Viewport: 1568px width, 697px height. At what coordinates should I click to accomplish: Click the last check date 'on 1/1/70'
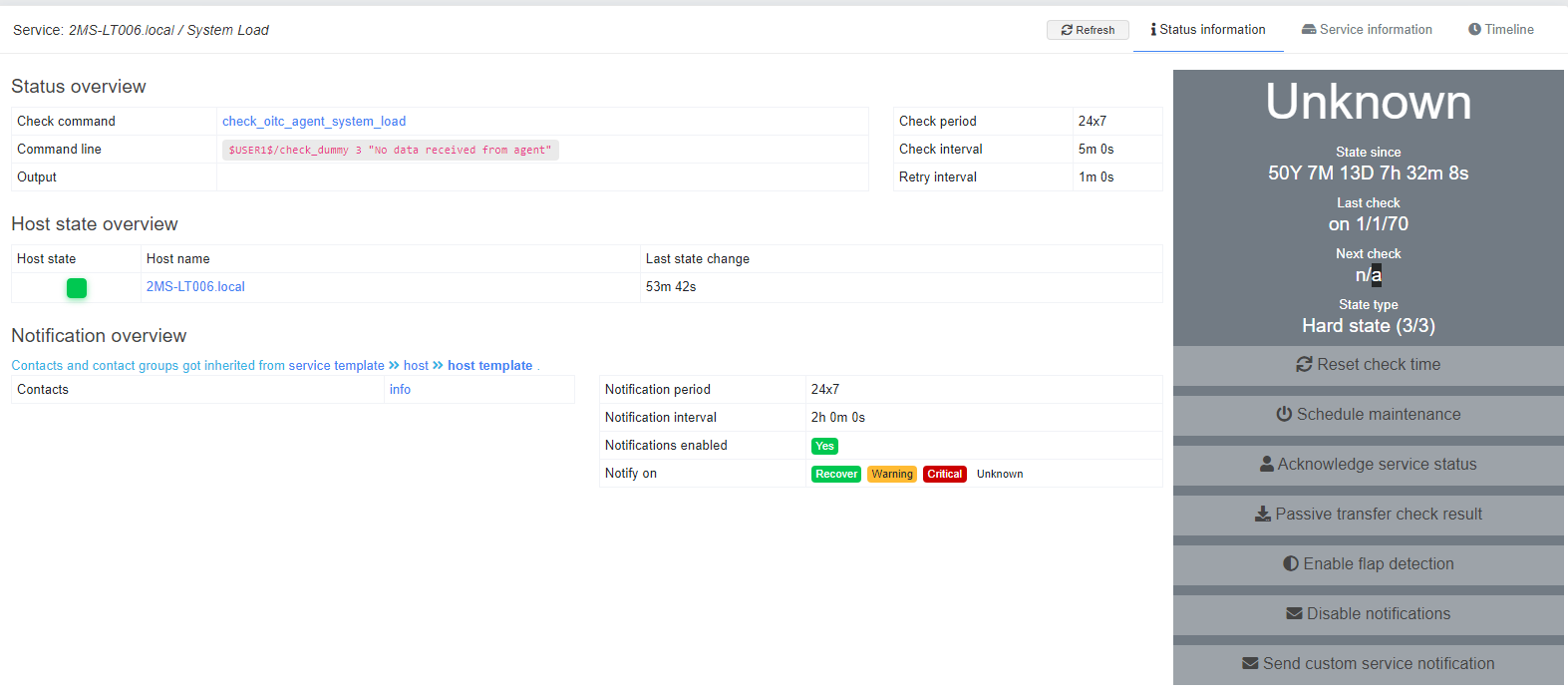1369,224
